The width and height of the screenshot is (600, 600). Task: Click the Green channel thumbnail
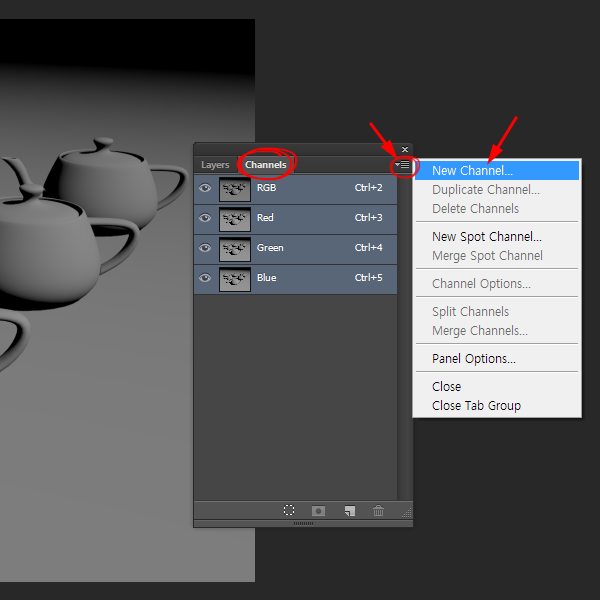coord(235,249)
